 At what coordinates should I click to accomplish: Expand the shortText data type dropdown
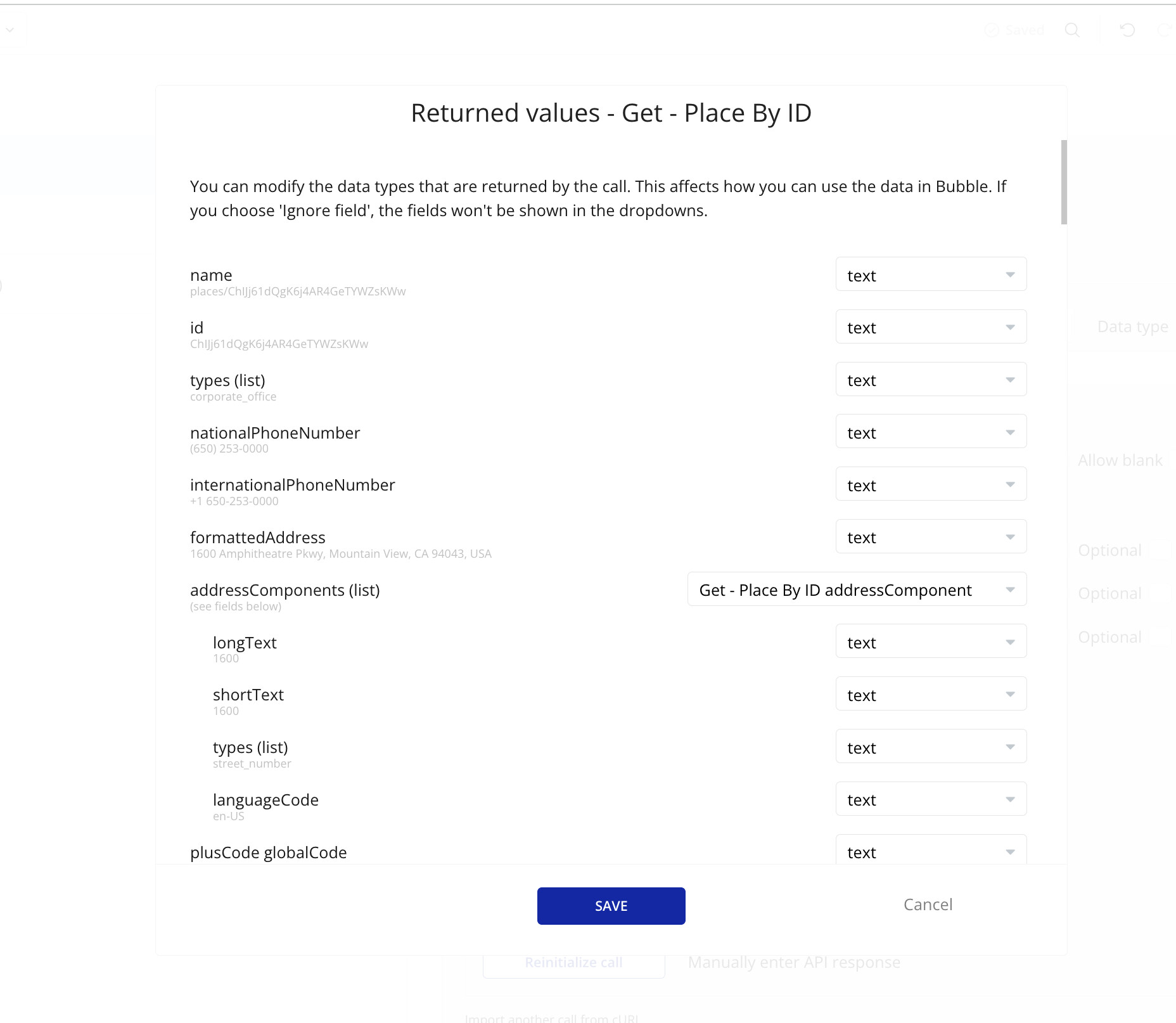pos(931,694)
